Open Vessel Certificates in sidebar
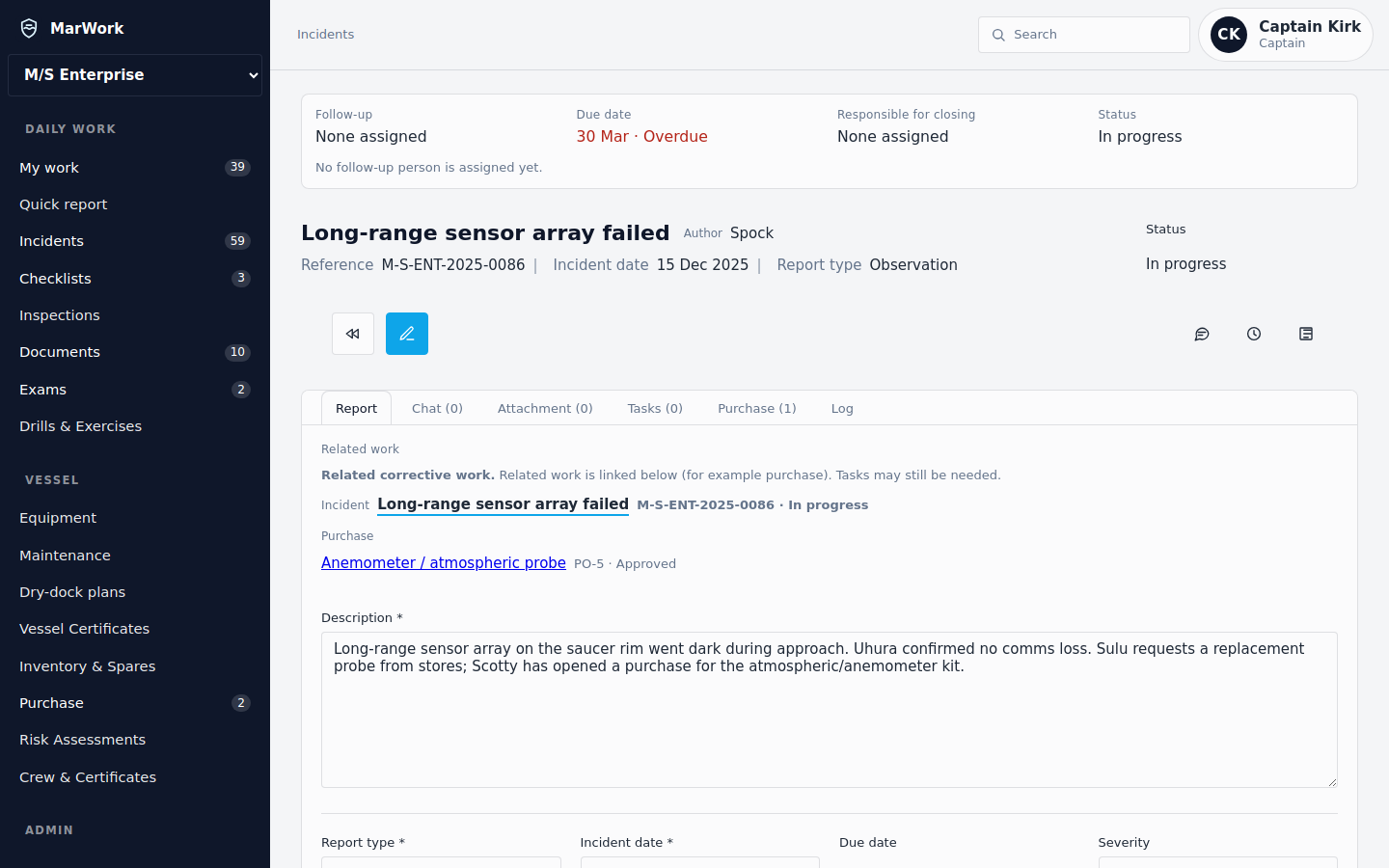This screenshot has width=1389, height=868. [135, 629]
